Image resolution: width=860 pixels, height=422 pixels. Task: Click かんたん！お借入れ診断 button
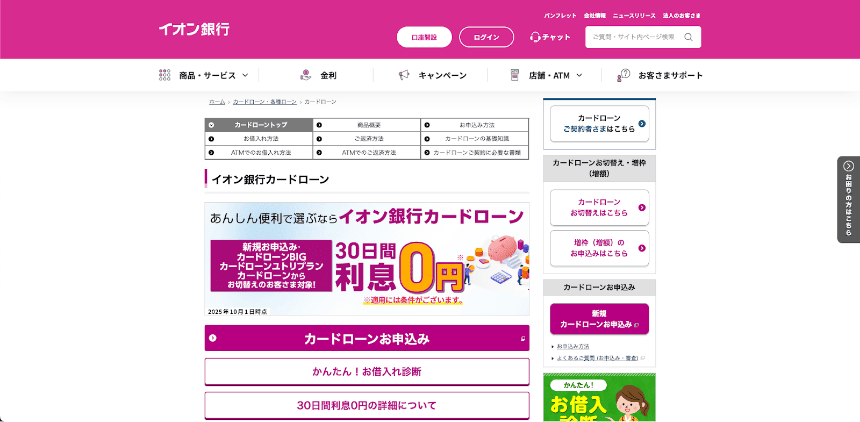click(367, 372)
